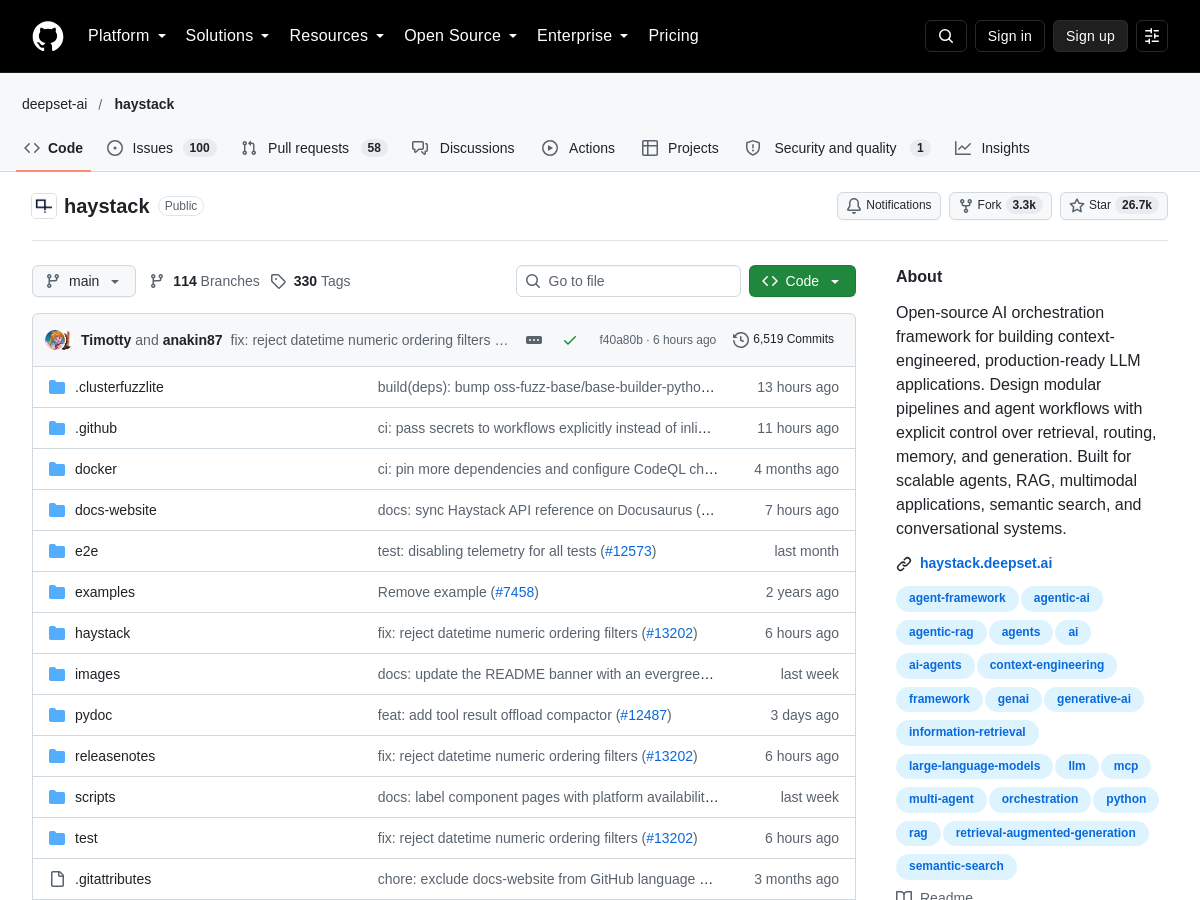
Task: Star the haystack repository
Action: click(x=1113, y=206)
